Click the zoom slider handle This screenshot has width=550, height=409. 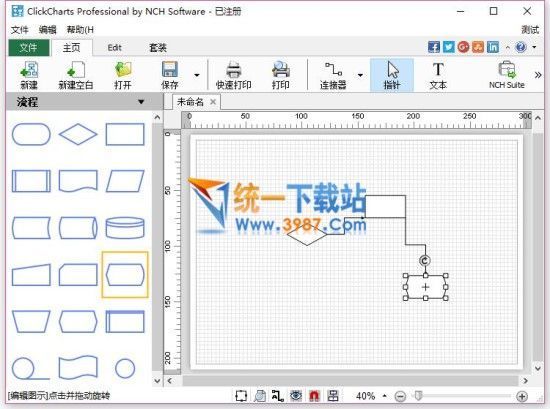pos(418,396)
